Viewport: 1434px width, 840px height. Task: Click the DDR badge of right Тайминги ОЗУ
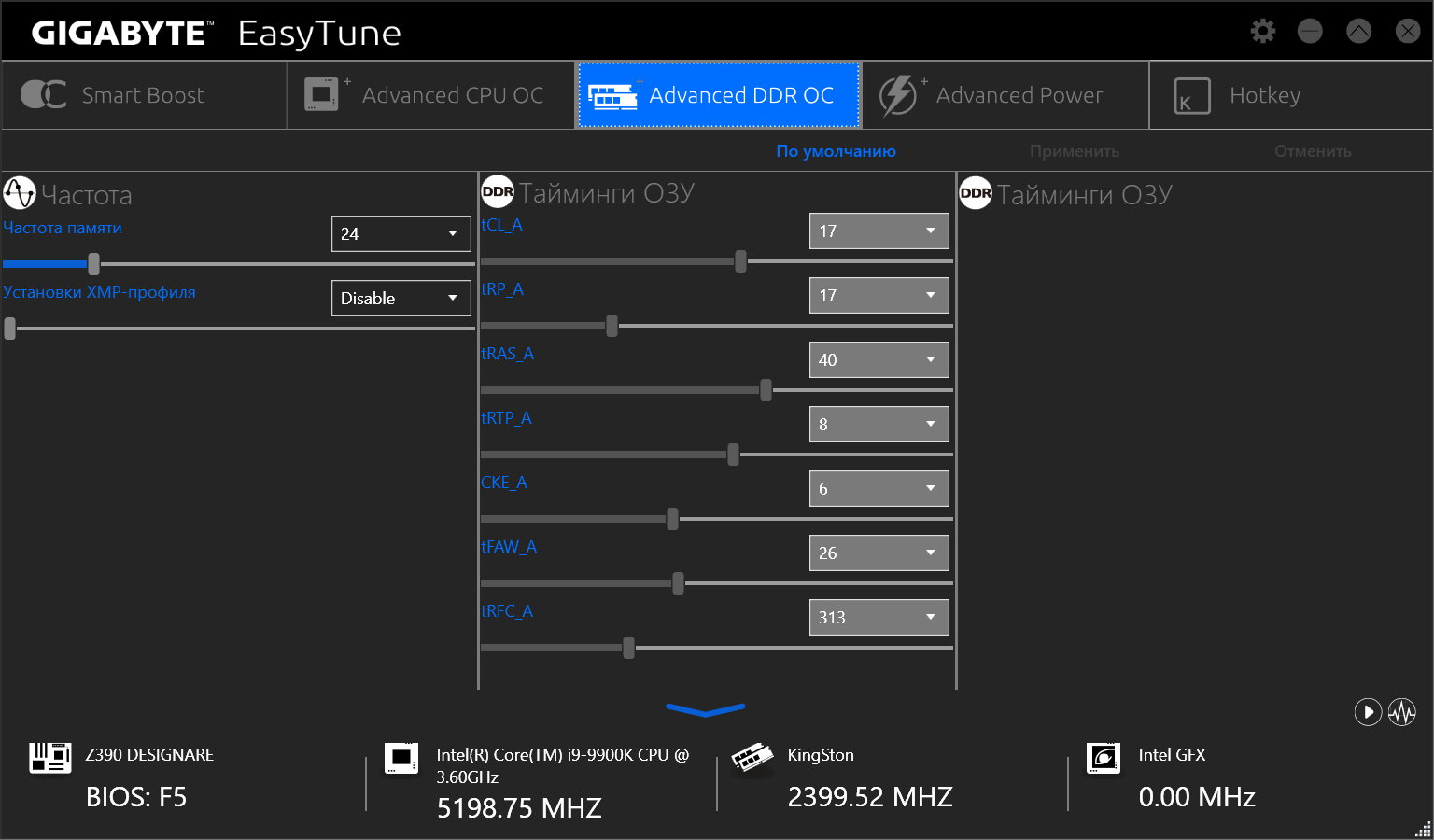976,193
